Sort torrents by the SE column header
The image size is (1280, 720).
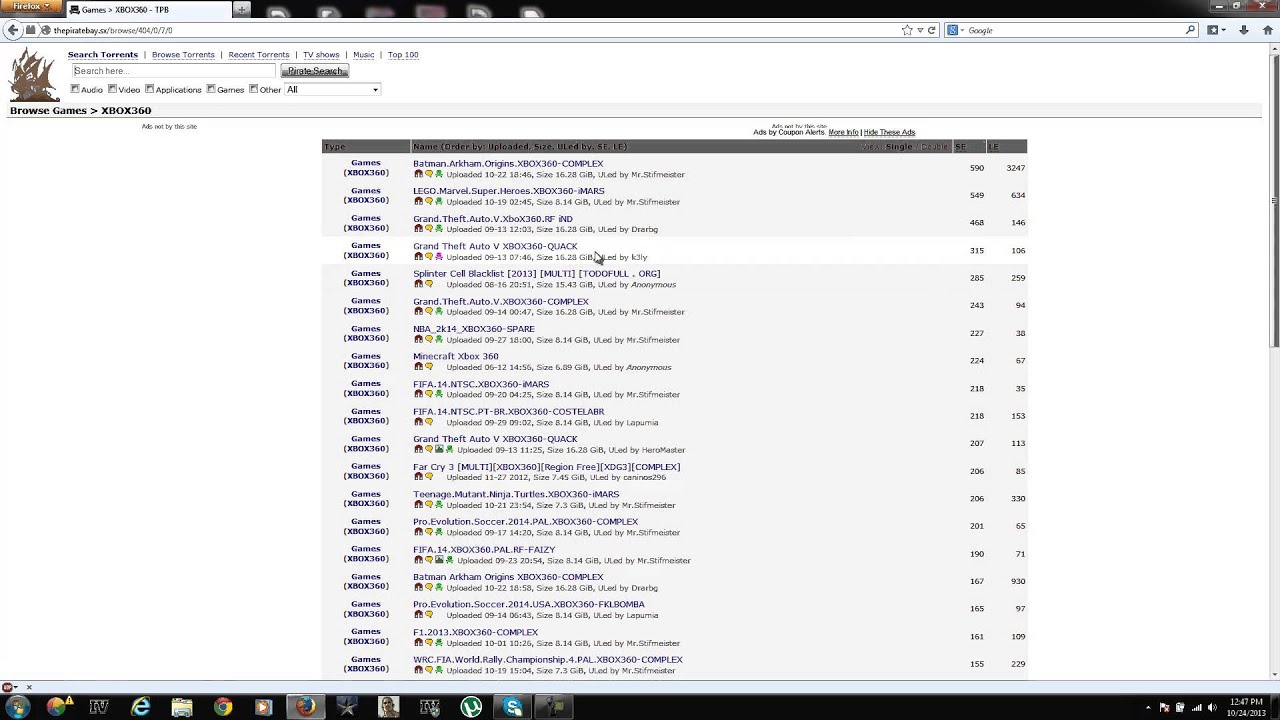[960, 147]
